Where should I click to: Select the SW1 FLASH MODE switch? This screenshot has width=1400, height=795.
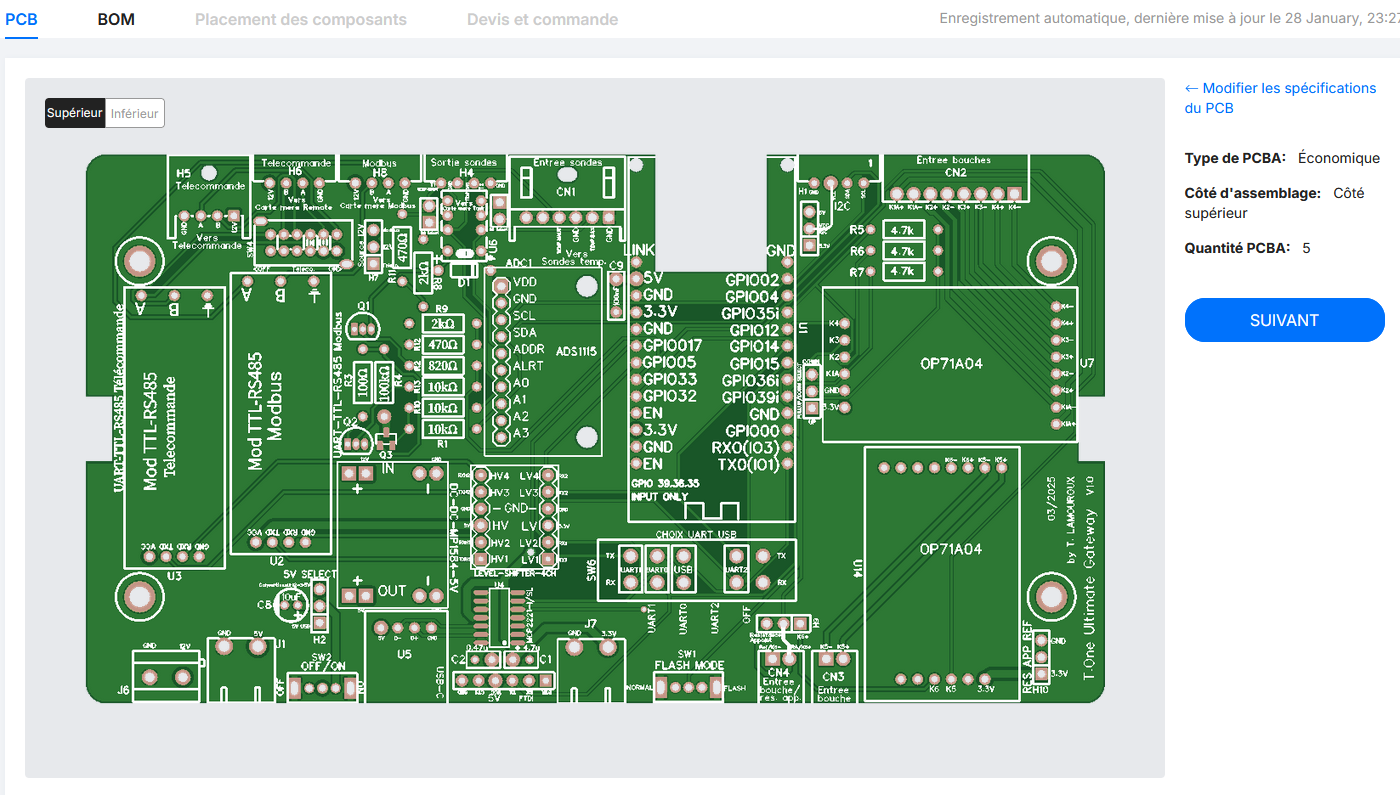coord(688,687)
